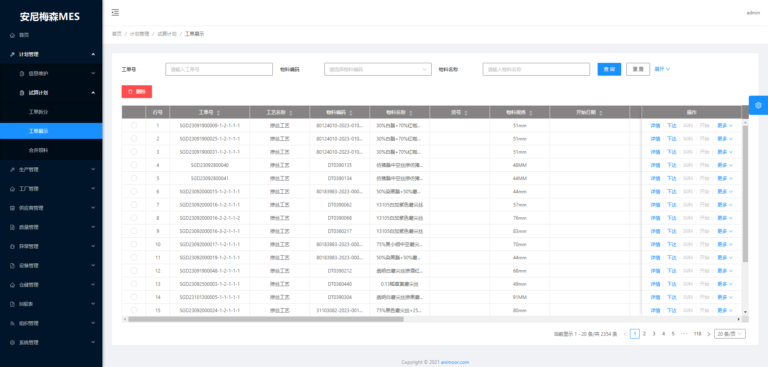Expand the 生产管理 menu chevron

click(x=93, y=170)
